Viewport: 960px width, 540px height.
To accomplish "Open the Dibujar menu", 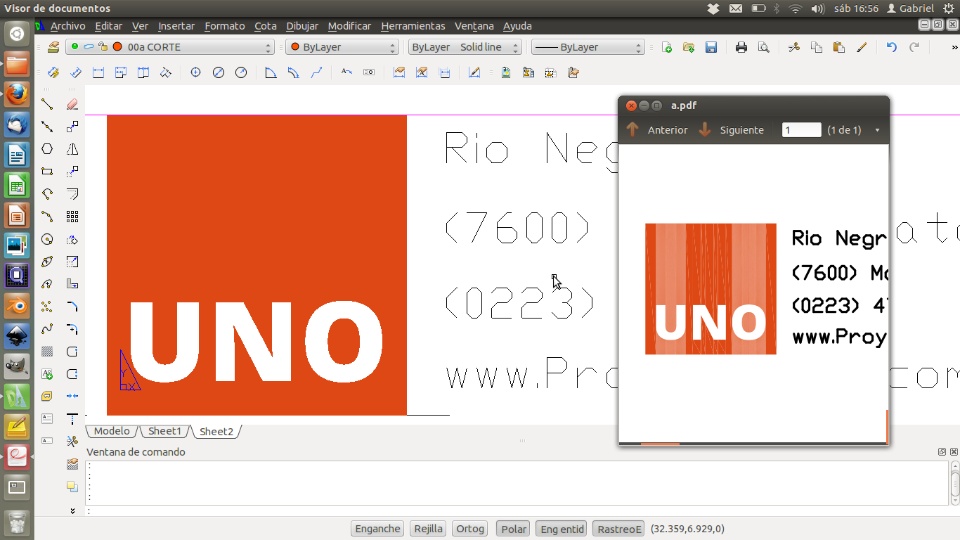I will click(x=302, y=26).
